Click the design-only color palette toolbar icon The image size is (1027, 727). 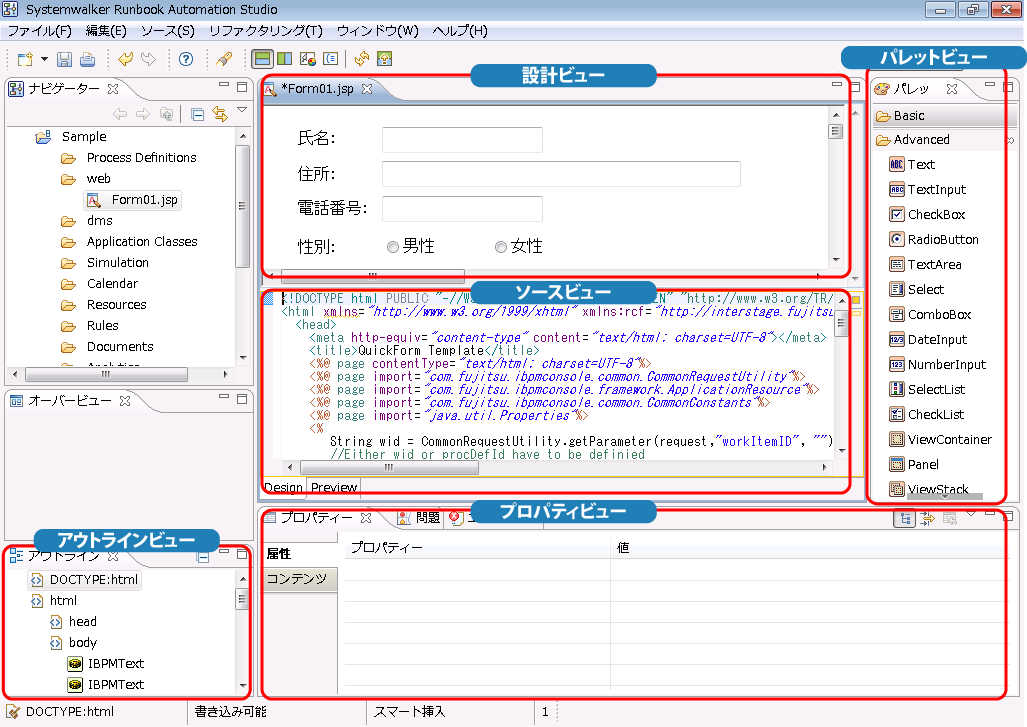coord(308,59)
